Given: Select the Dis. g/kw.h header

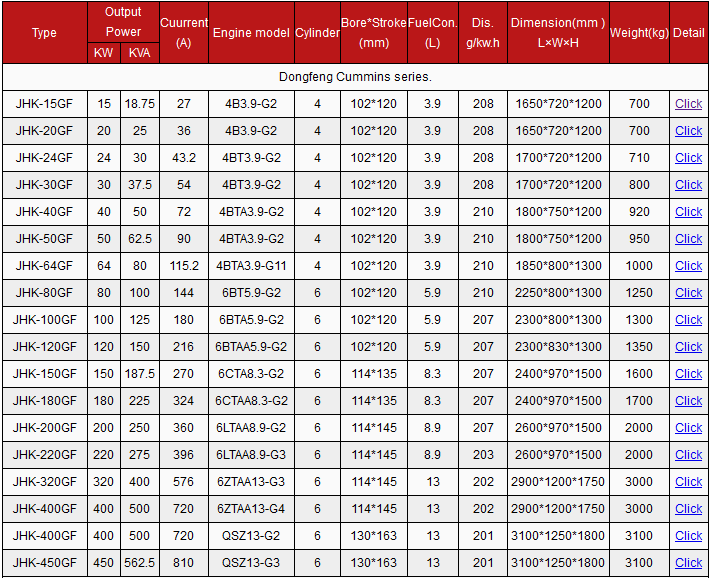Looking at the screenshot, I should tap(483, 33).
